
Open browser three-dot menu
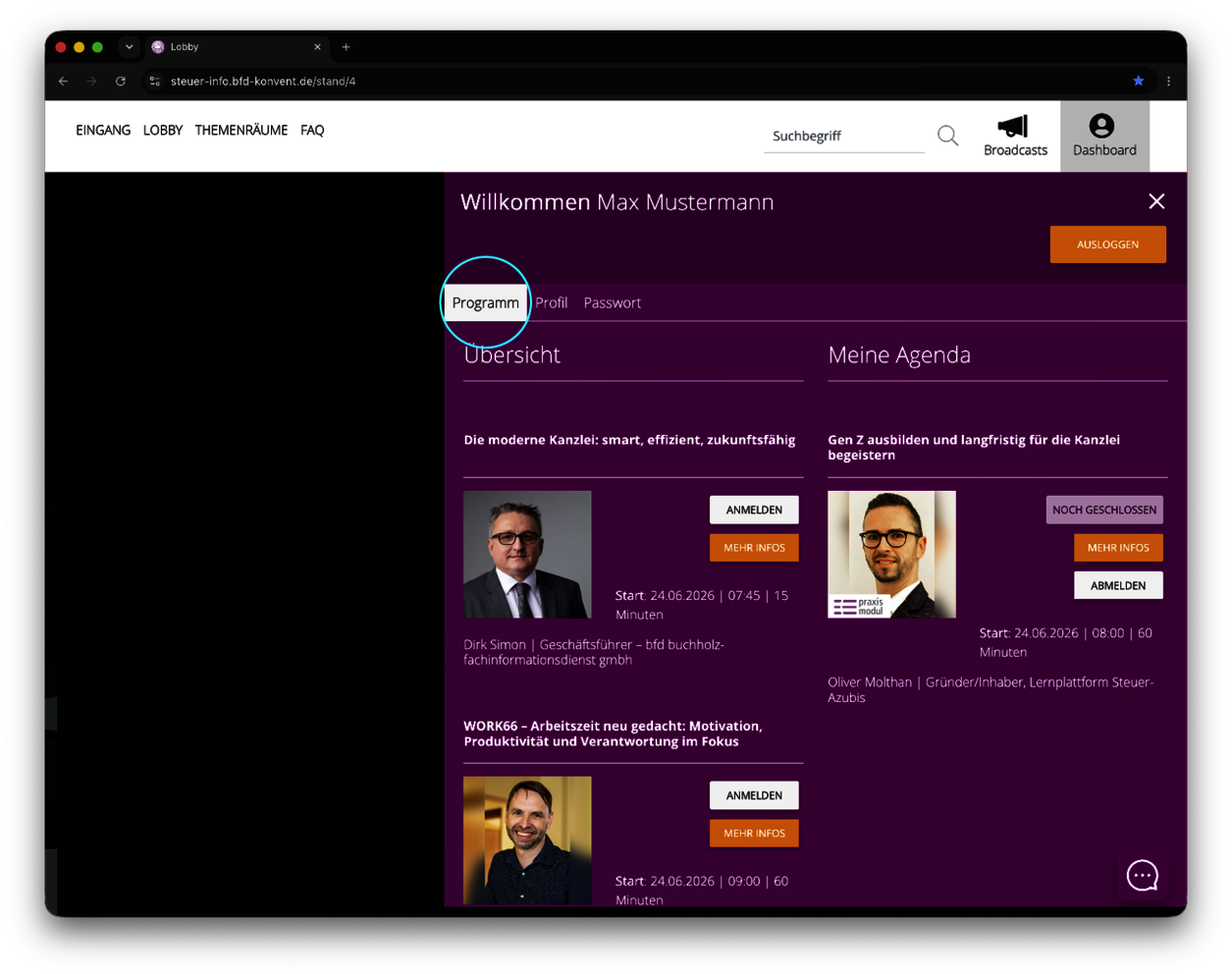pos(1168,81)
